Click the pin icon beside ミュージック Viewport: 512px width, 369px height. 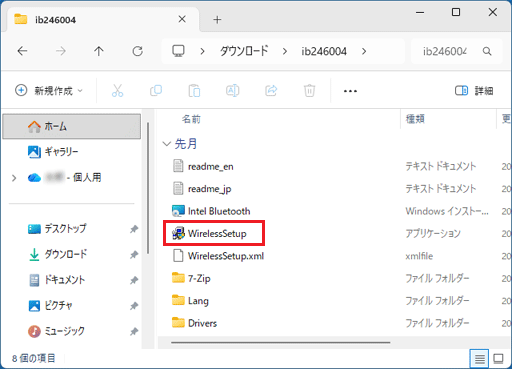tap(134, 331)
